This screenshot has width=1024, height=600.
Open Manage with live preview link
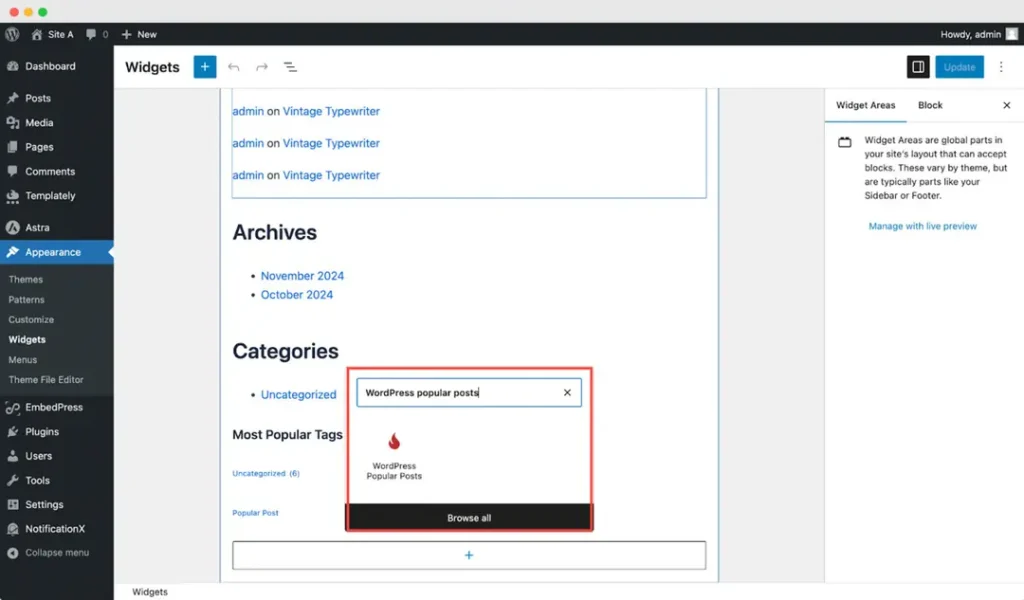click(x=922, y=226)
